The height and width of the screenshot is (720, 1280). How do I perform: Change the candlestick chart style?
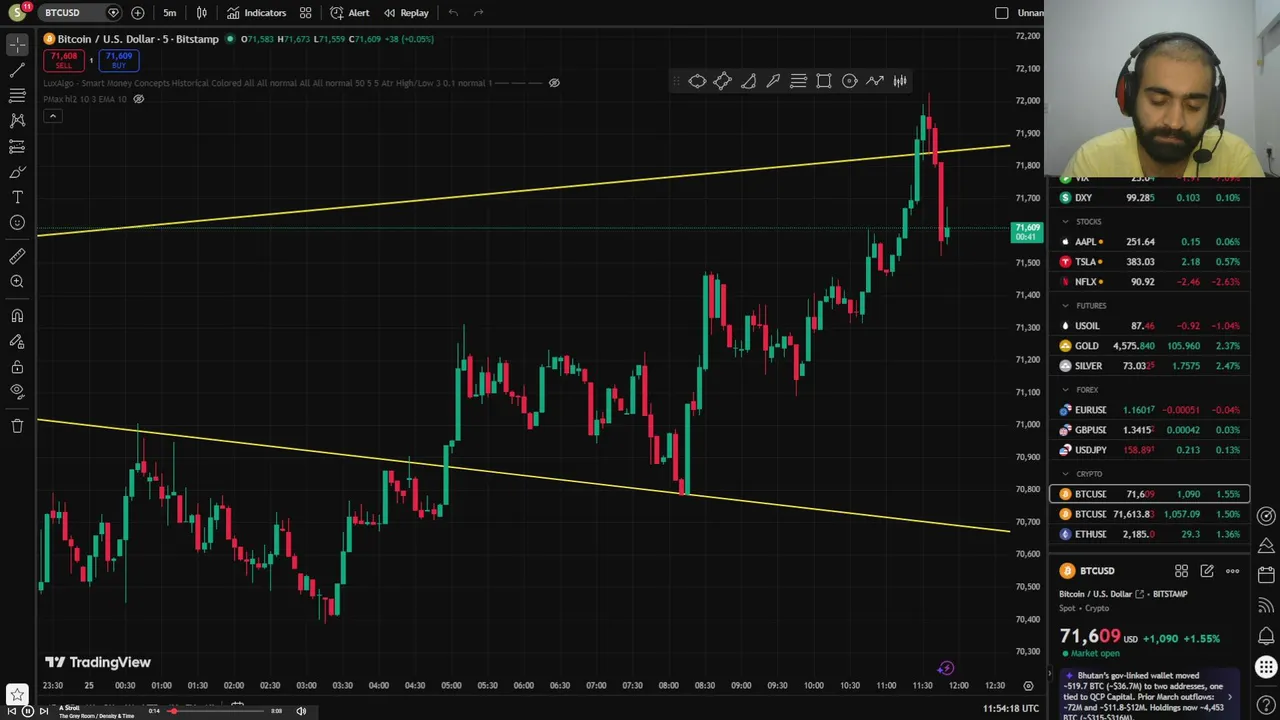pos(202,13)
